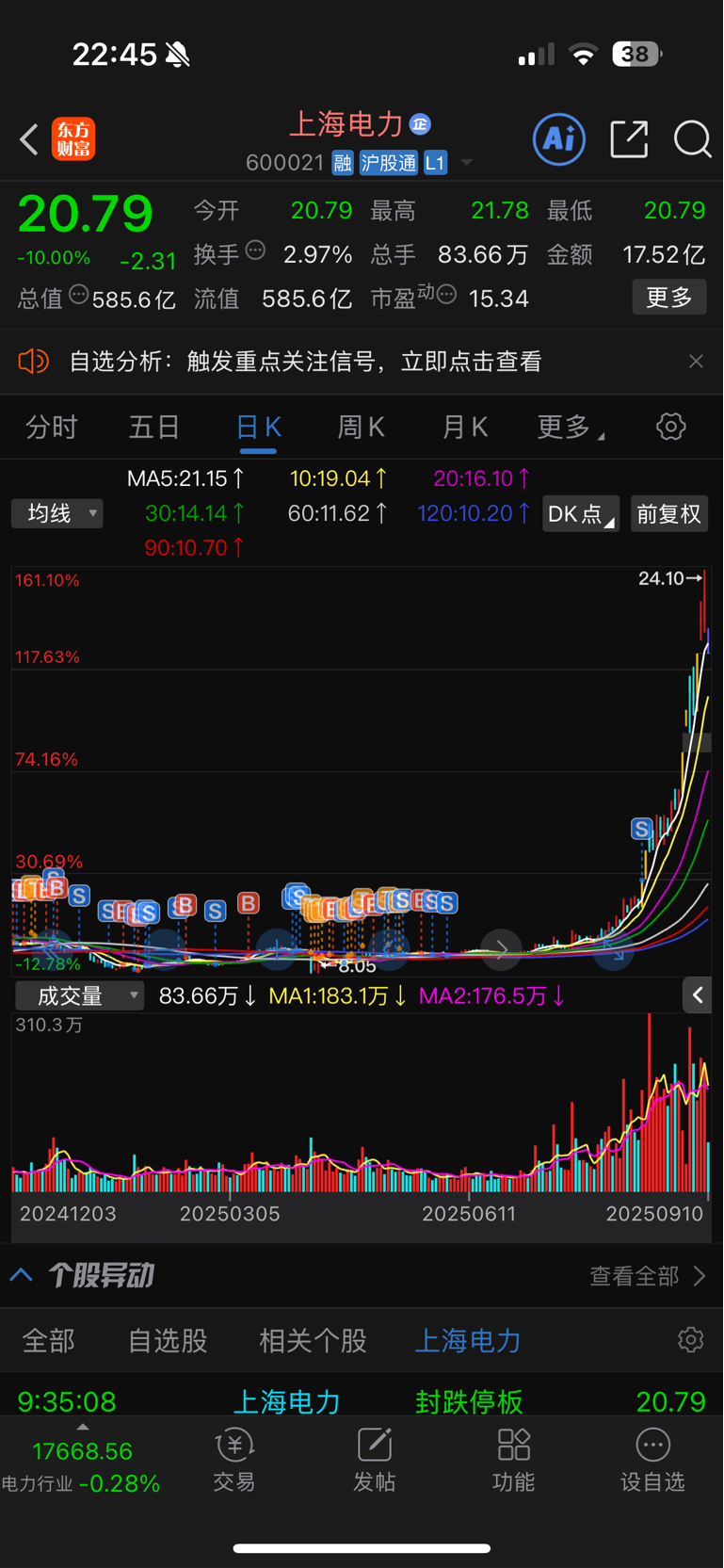
Task: Select the 日K tab
Action: 258,428
